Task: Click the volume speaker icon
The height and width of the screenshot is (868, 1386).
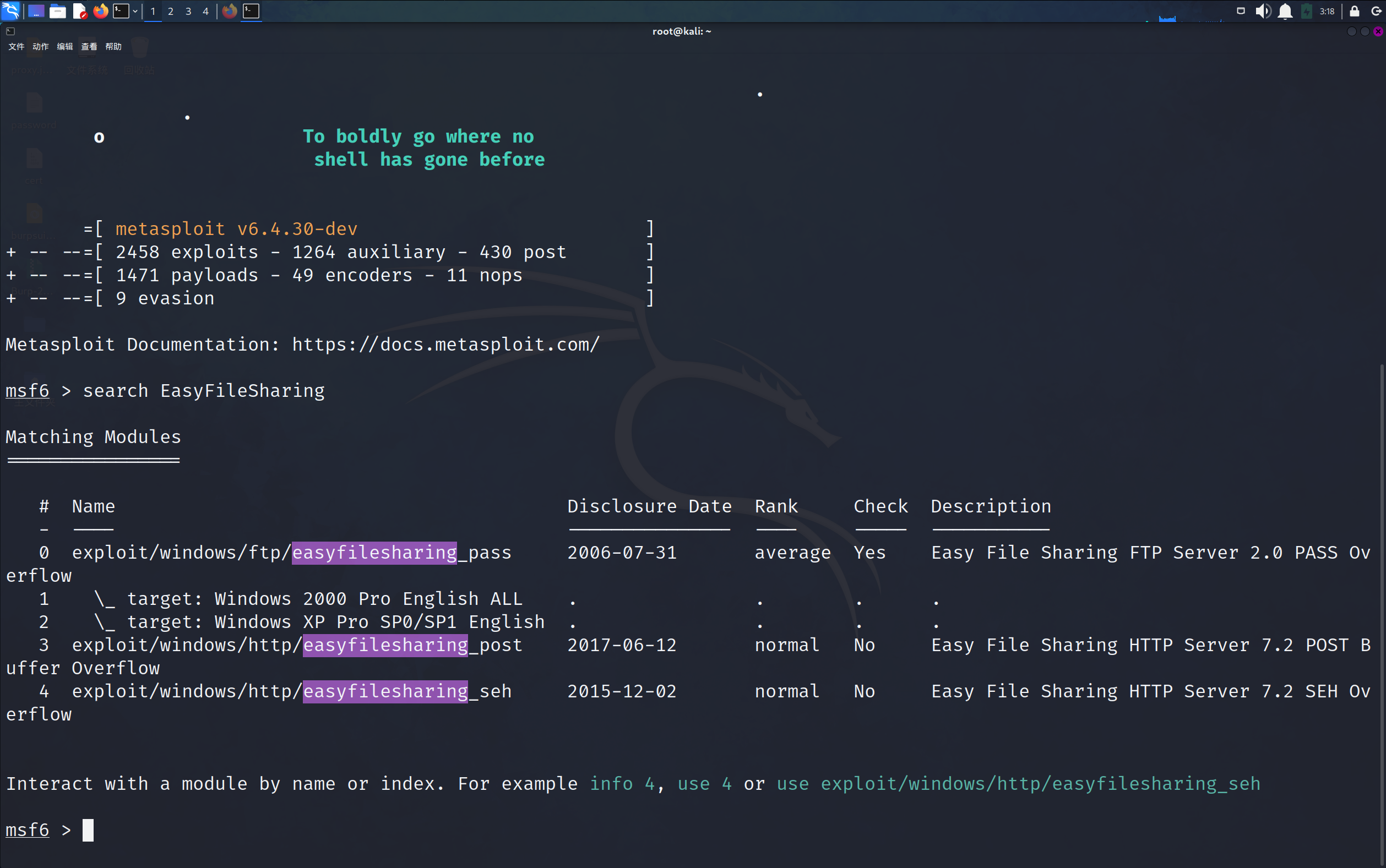Action: [x=1263, y=11]
